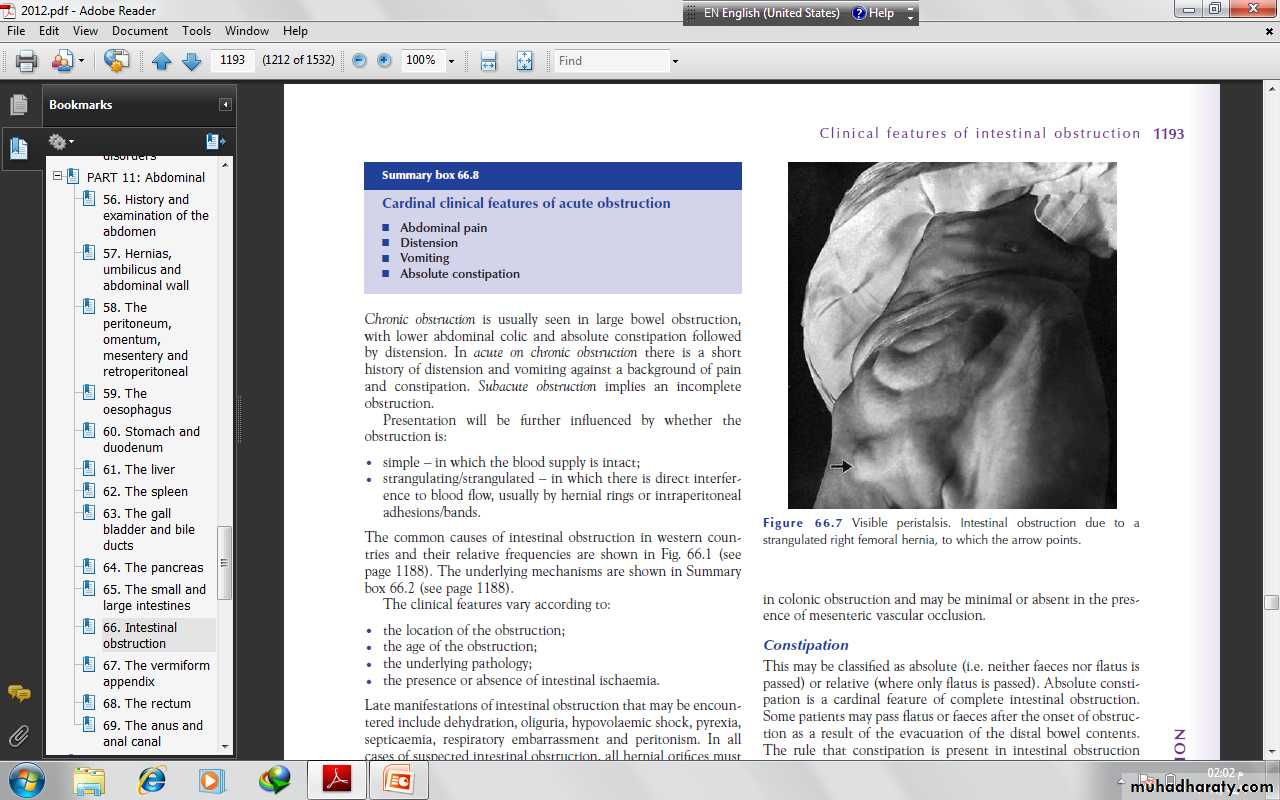Open the Comments panel icon
The height and width of the screenshot is (800, 1280).
click(18, 693)
